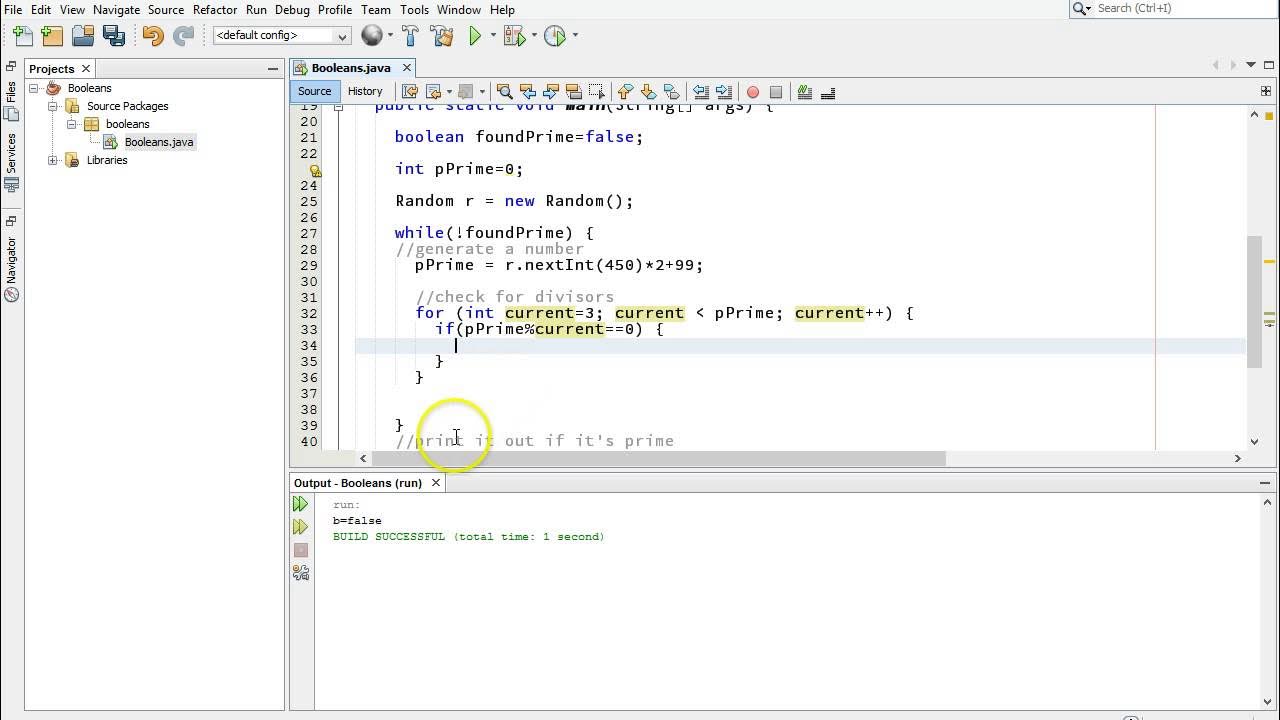Click the Save All disks icon
Screen dimensions: 1280x720
point(114,36)
